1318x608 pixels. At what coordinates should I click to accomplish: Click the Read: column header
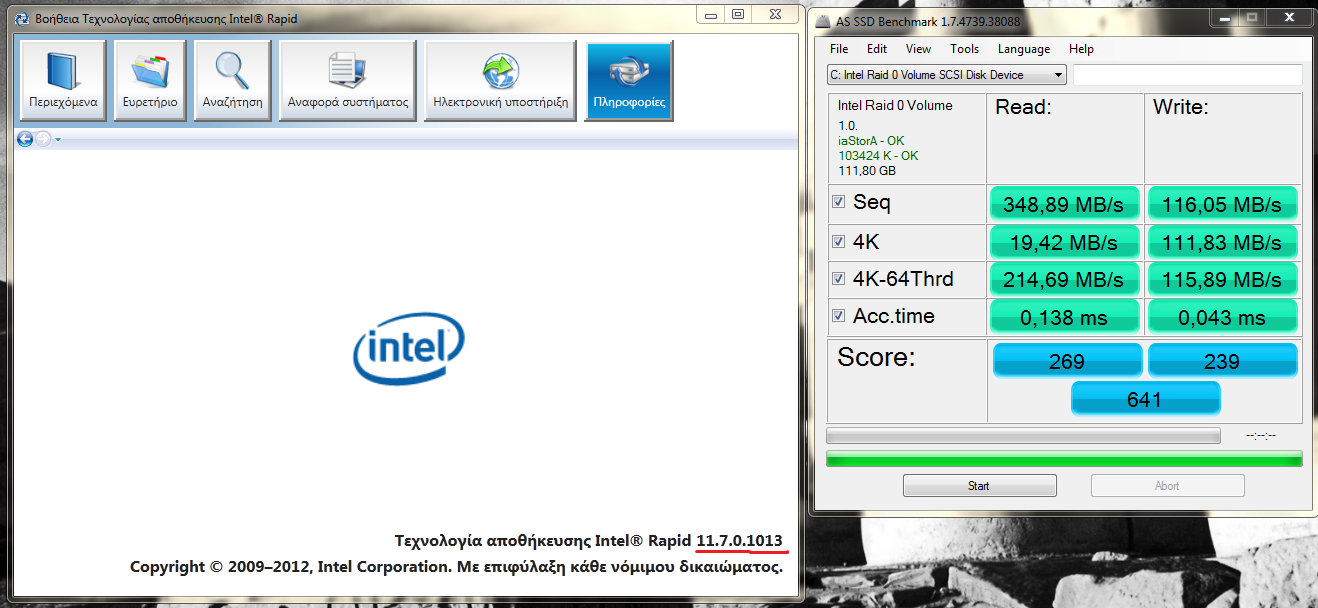[x=1023, y=107]
